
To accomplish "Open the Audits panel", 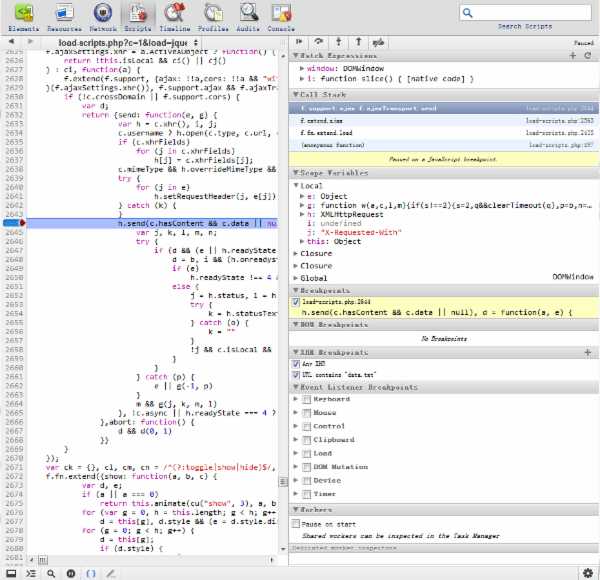I will (x=248, y=17).
